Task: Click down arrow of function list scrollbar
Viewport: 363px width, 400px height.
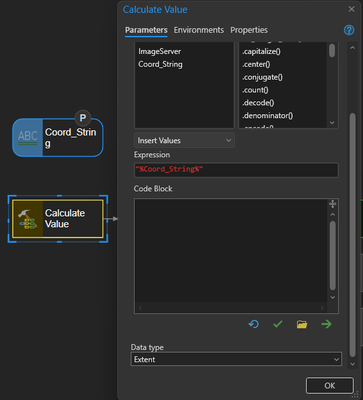Action: click(x=332, y=123)
